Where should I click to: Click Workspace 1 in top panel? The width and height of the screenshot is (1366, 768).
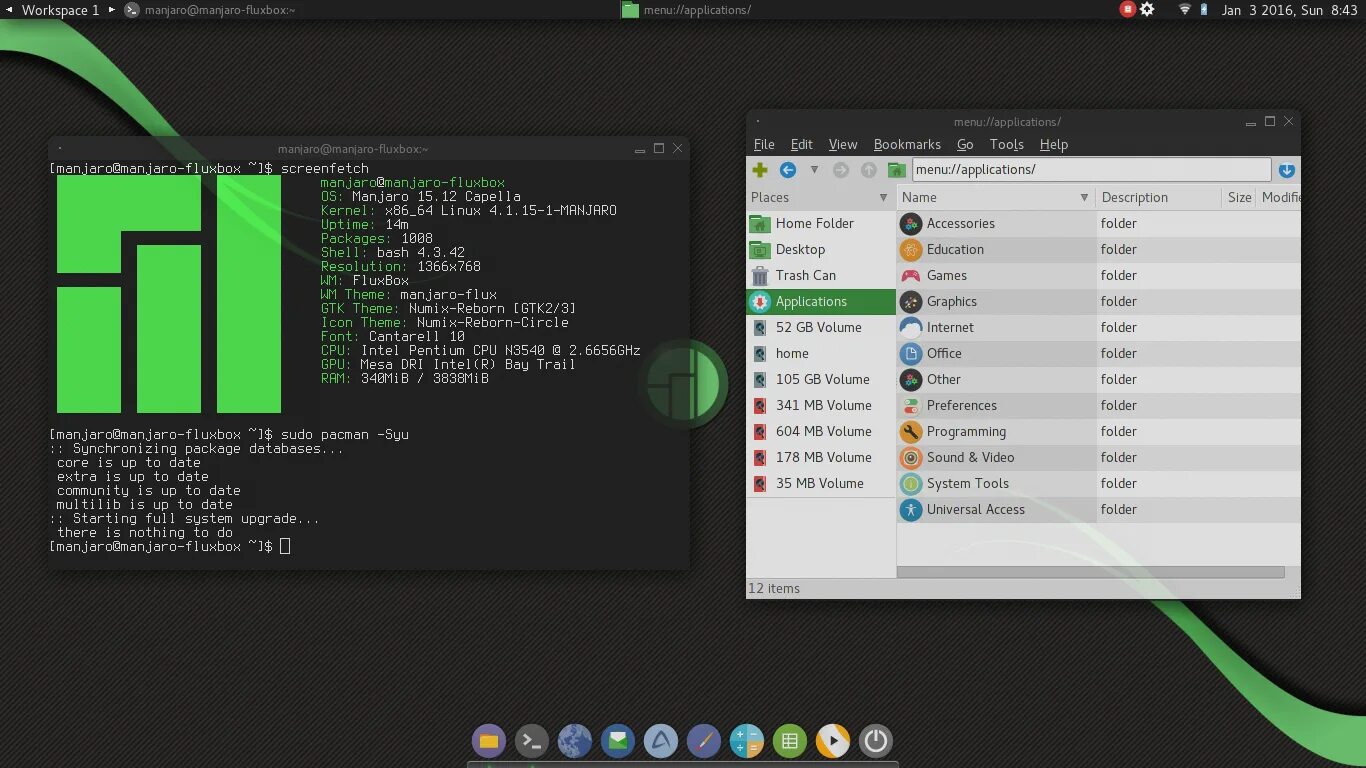coord(60,10)
